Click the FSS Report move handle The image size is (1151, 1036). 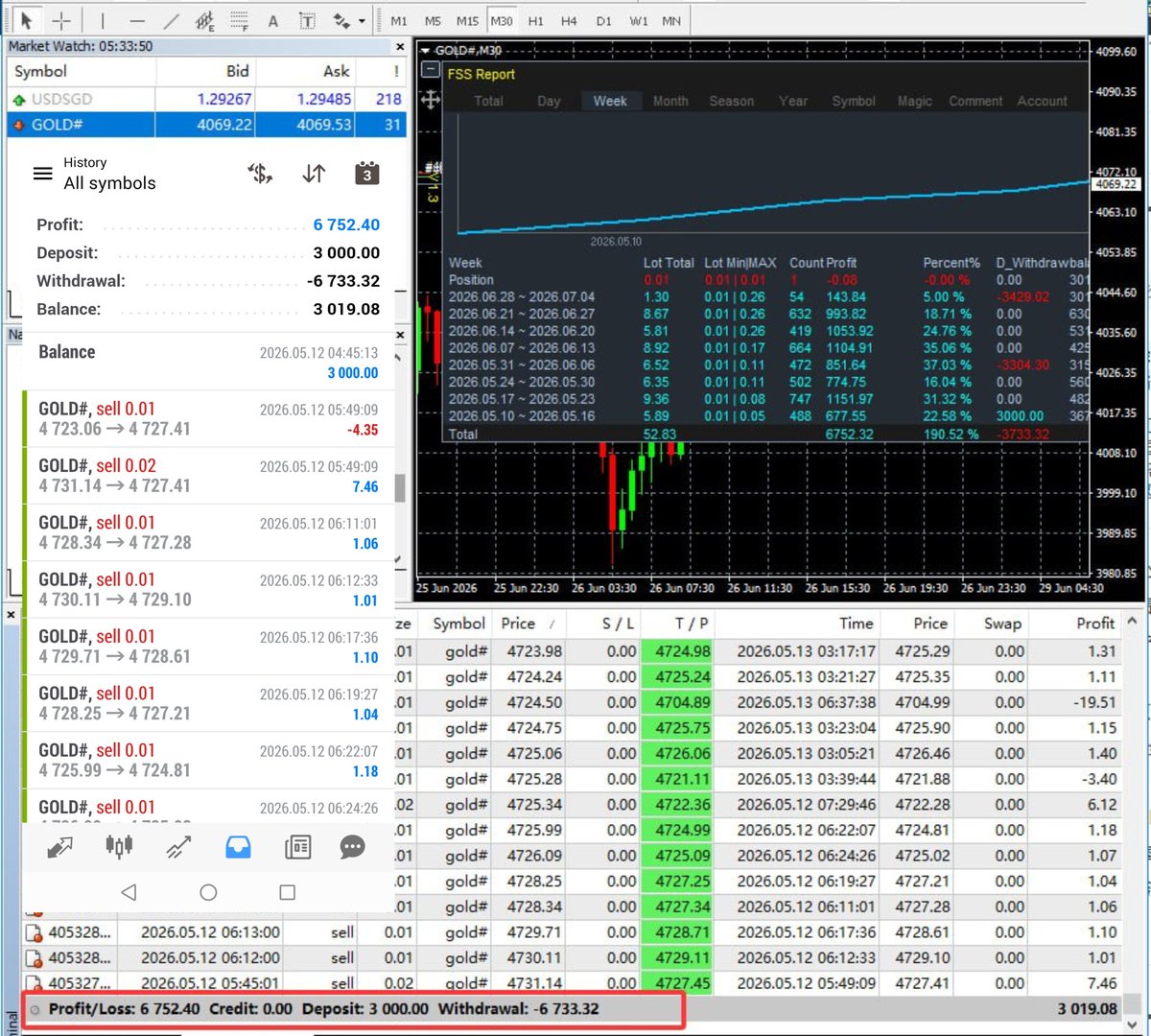(431, 99)
